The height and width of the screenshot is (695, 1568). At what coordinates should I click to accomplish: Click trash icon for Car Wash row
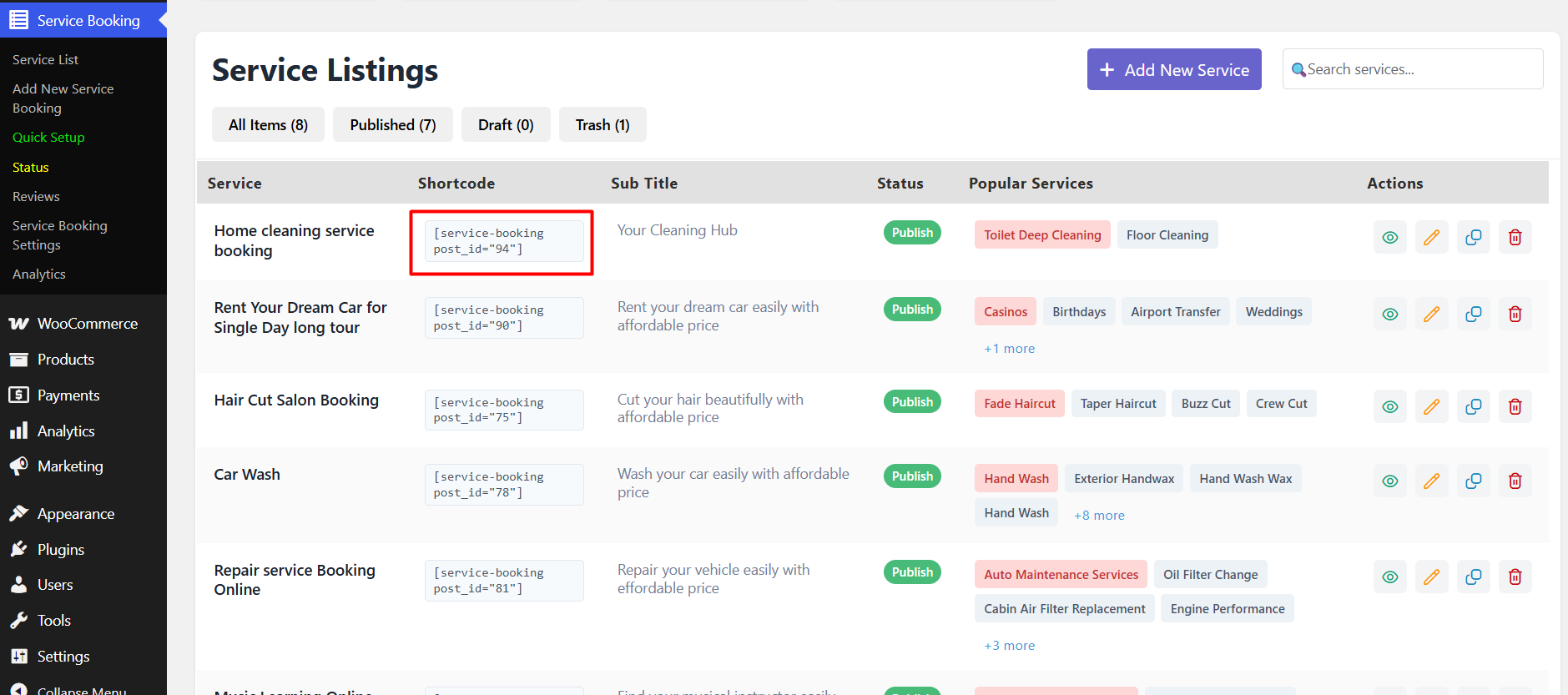(x=1515, y=481)
